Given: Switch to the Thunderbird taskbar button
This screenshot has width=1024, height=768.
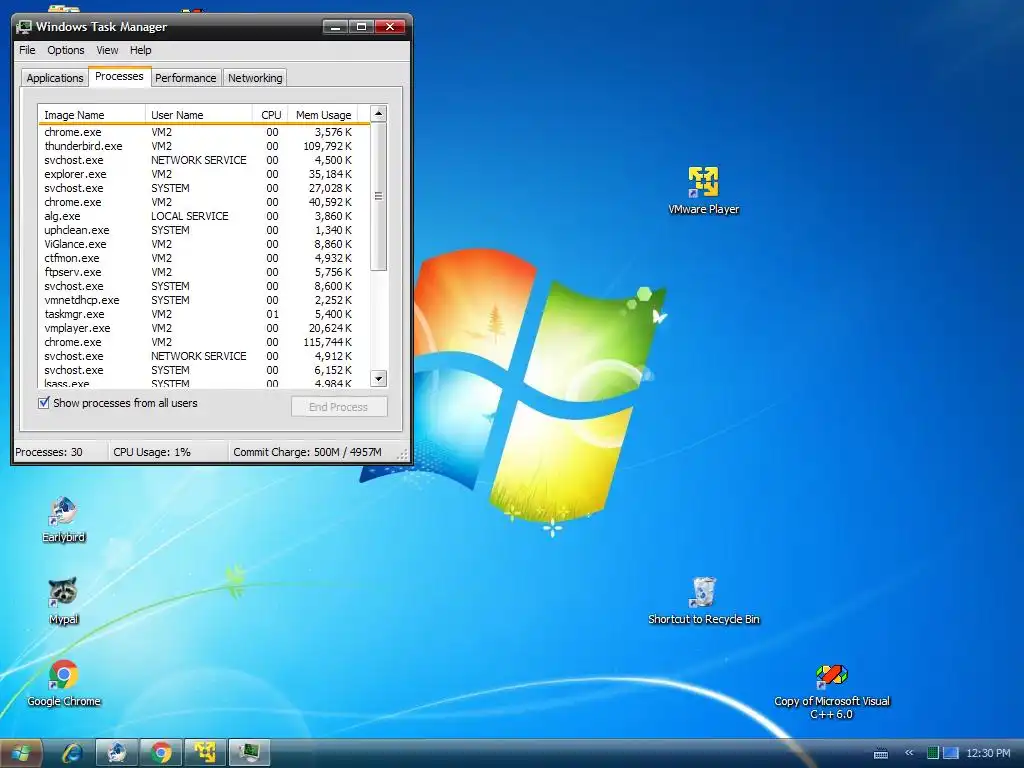Looking at the screenshot, I should (x=117, y=753).
